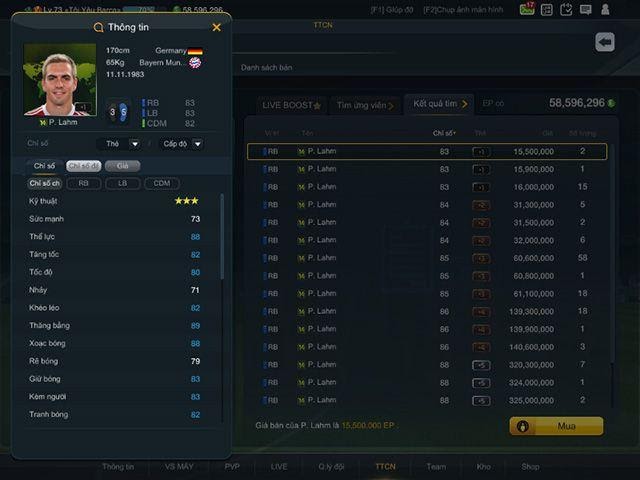Select P. Lahm row priced 140,600,000
640x480 pixels.
tap(427, 347)
